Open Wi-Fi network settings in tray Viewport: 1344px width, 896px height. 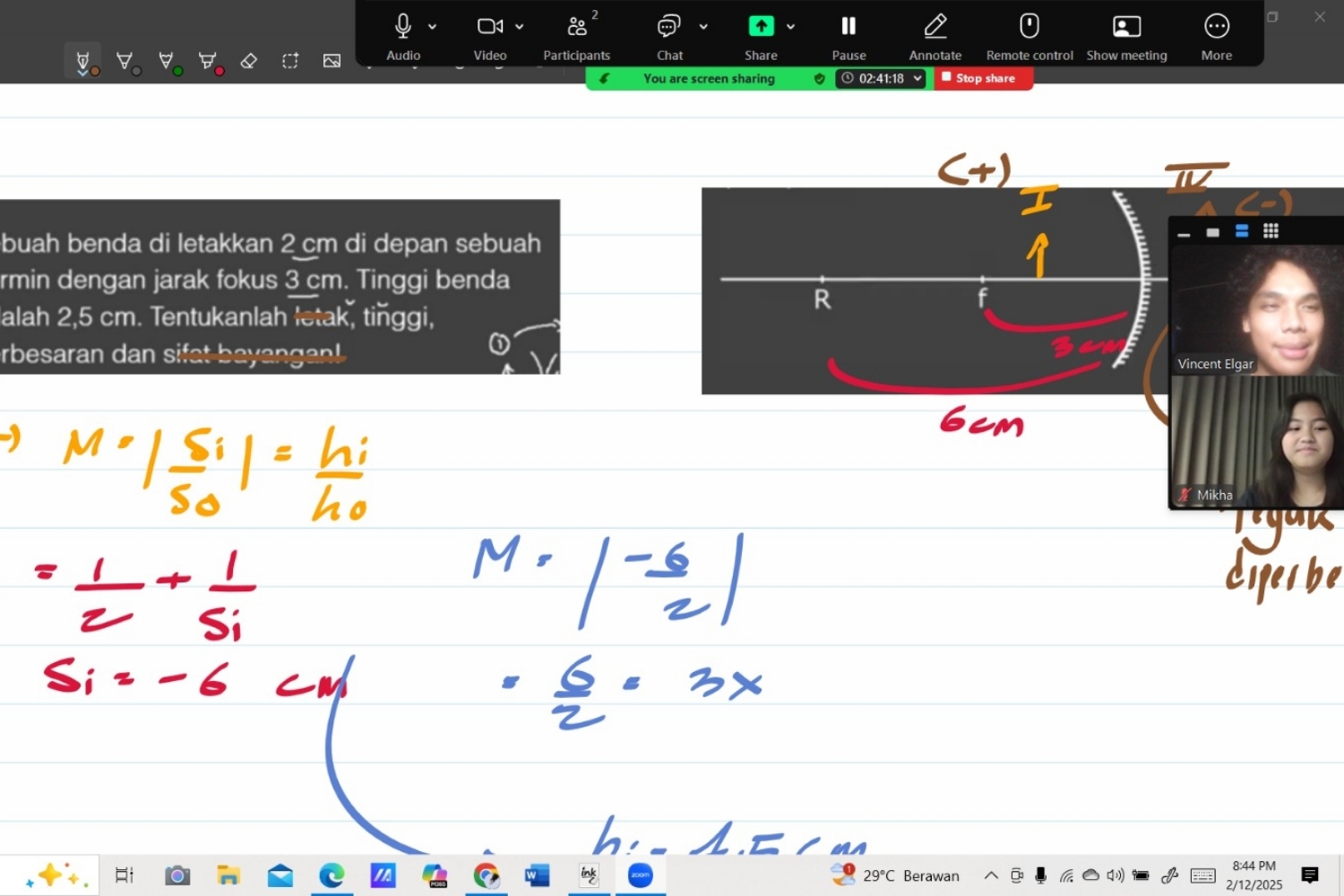1066,875
